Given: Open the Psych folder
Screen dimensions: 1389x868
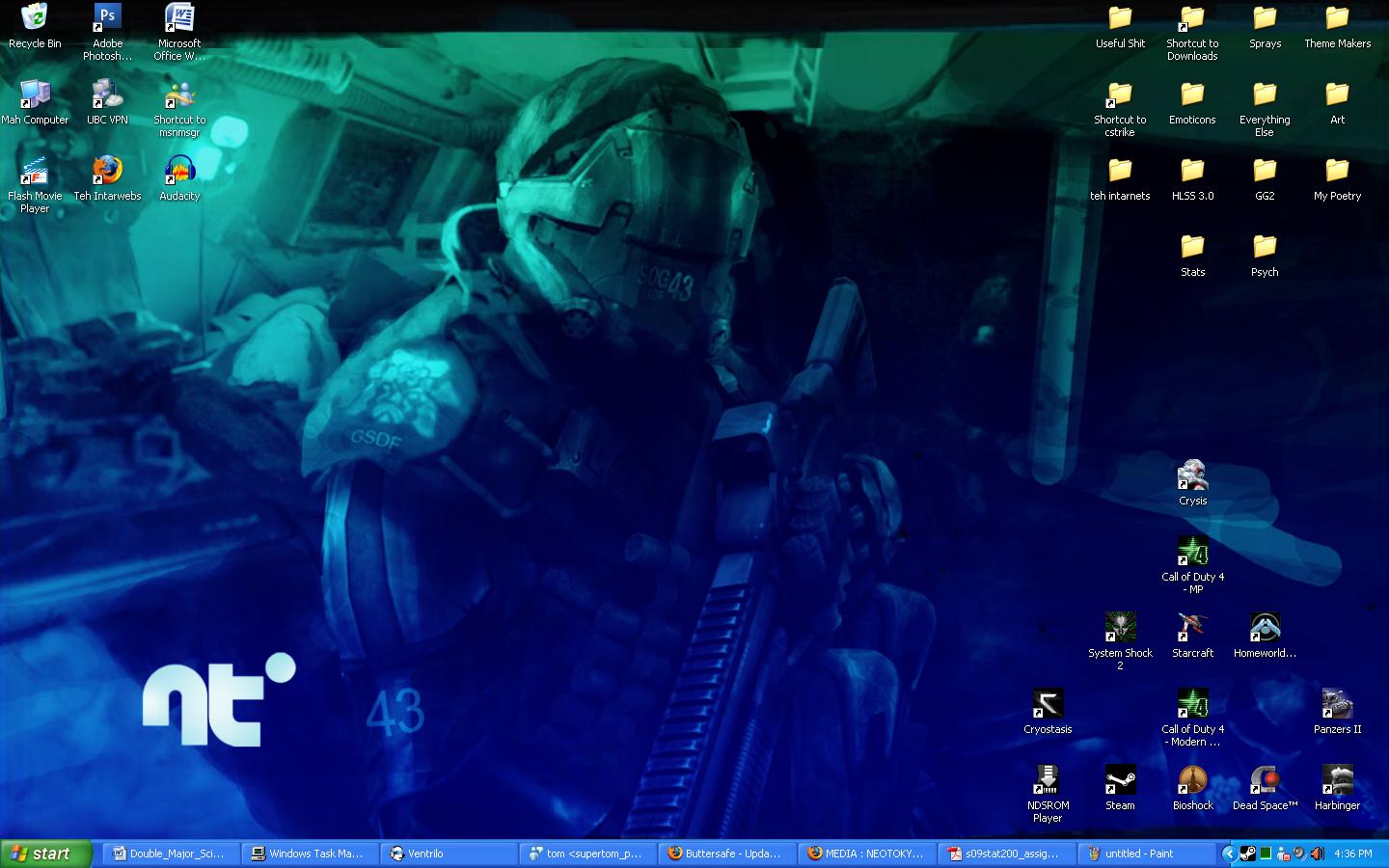Looking at the screenshot, I should tap(1265, 255).
